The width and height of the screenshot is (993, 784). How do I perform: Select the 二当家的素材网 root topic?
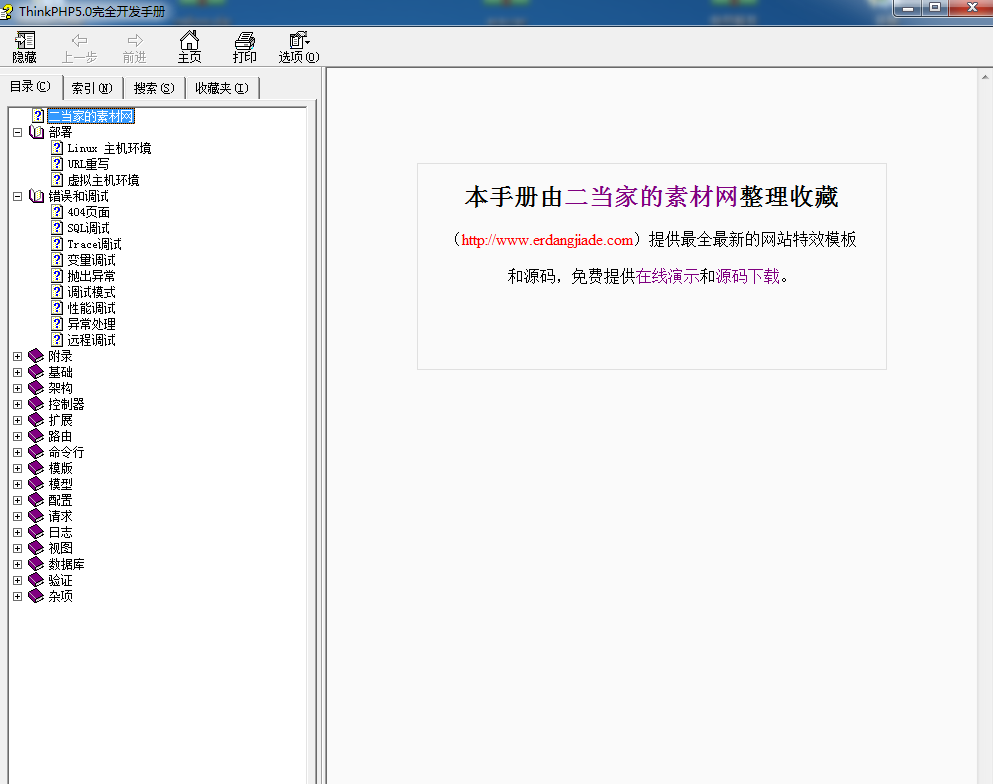[91, 117]
